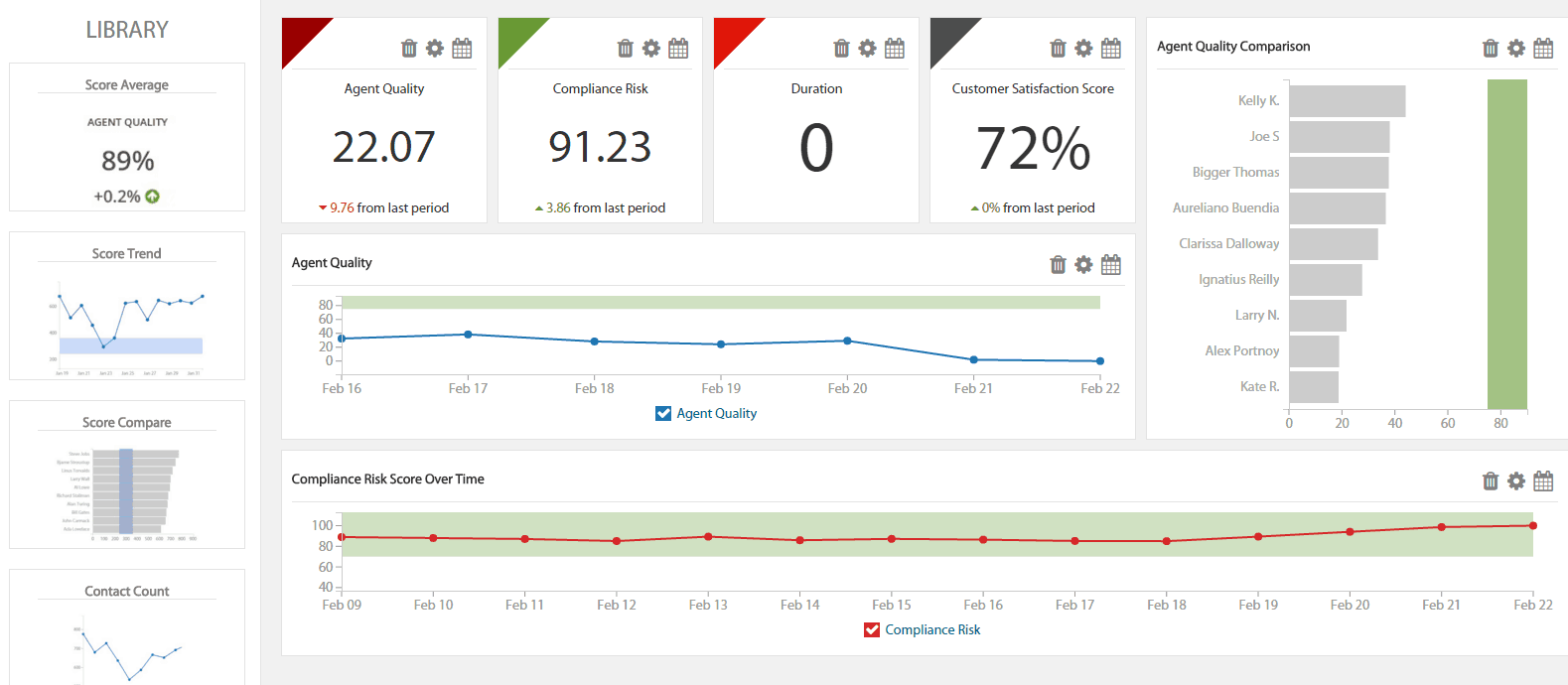1568x685 pixels.
Task: Open settings gear on Compliance Risk widget
Action: click(651, 49)
